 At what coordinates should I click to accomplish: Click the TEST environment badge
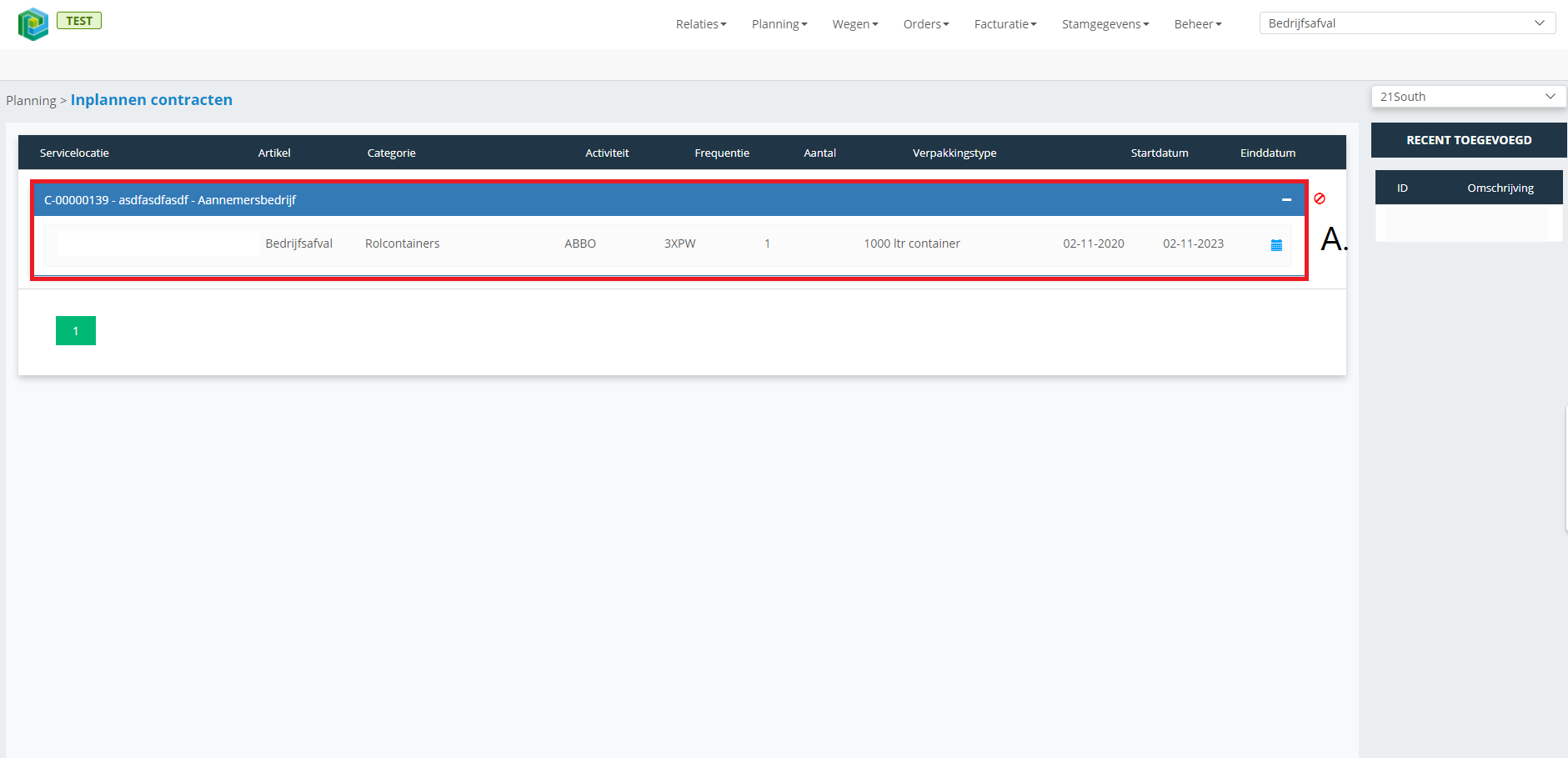[x=79, y=21]
